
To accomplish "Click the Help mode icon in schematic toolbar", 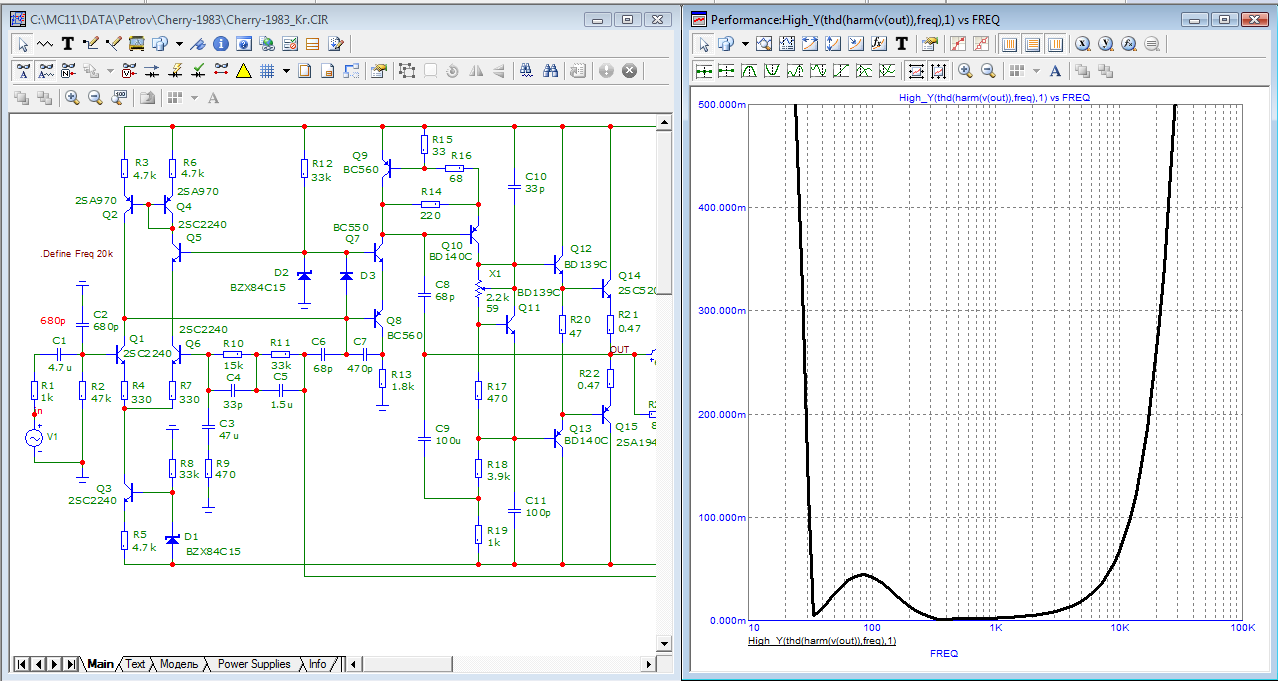I will [243, 44].
